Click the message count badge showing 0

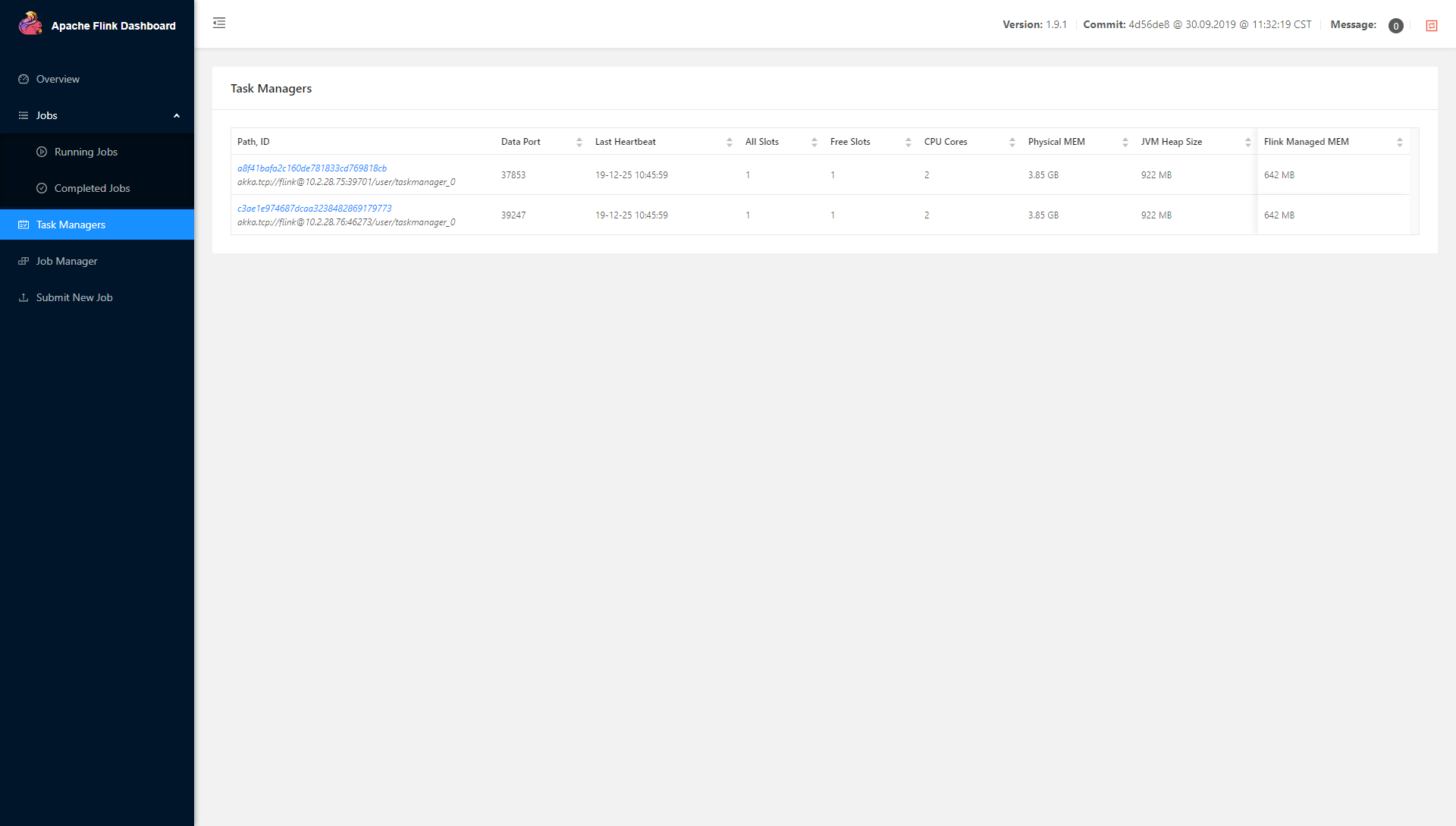(1395, 26)
